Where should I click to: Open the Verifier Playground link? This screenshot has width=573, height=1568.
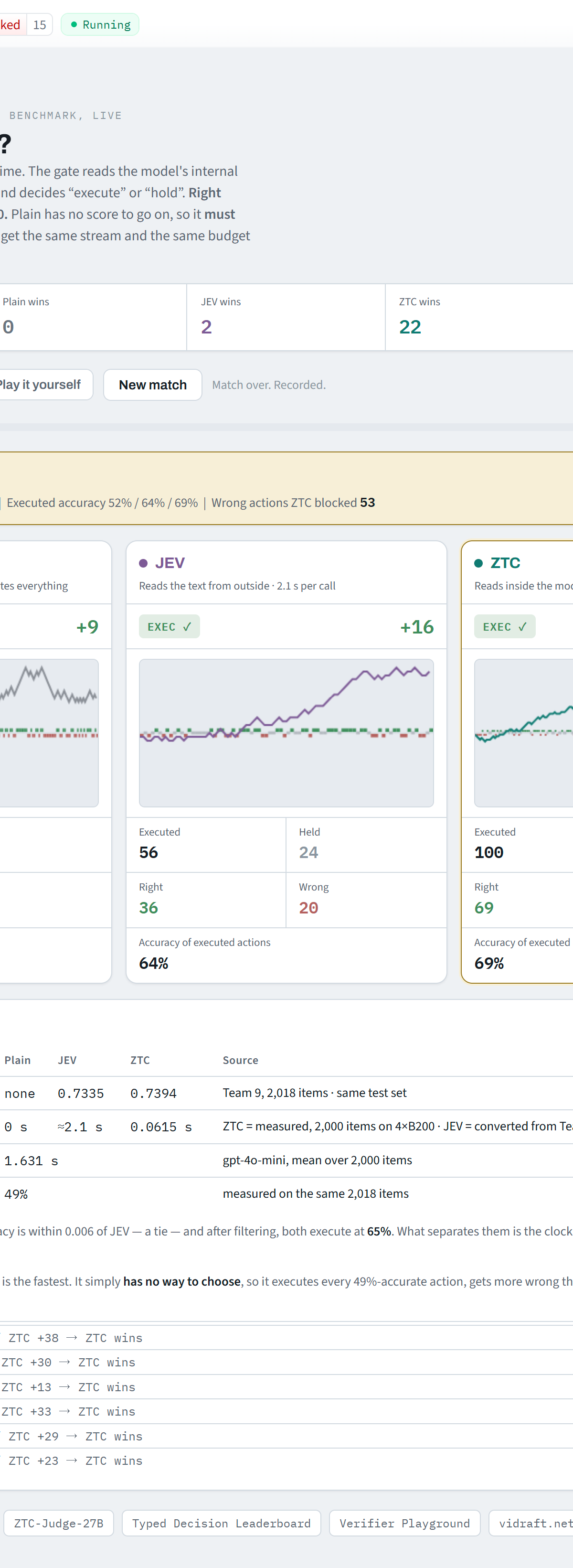coord(404,1523)
